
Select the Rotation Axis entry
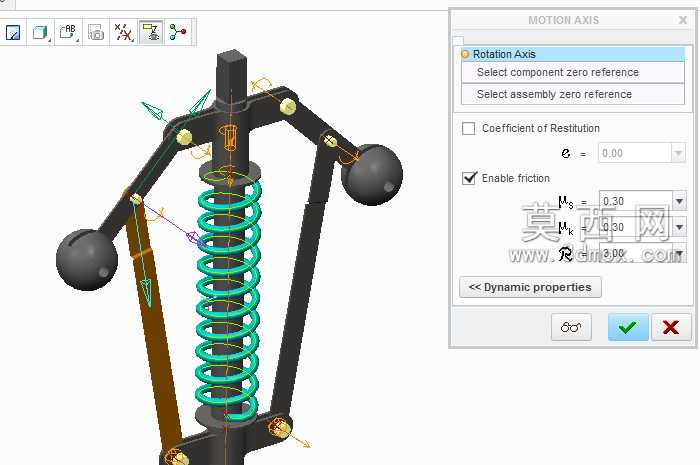(573, 54)
